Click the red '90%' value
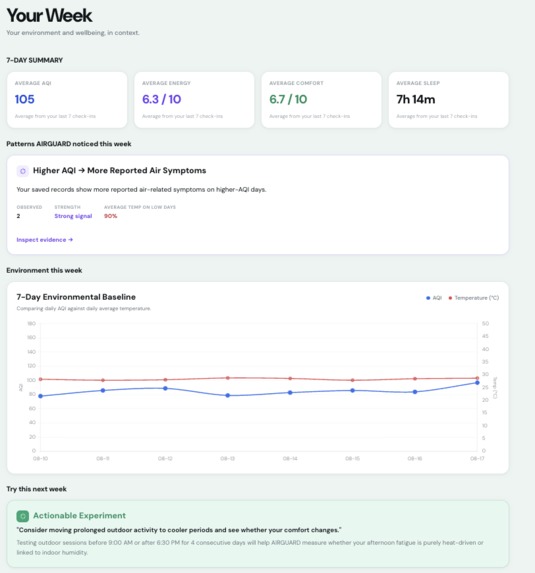 (111, 216)
